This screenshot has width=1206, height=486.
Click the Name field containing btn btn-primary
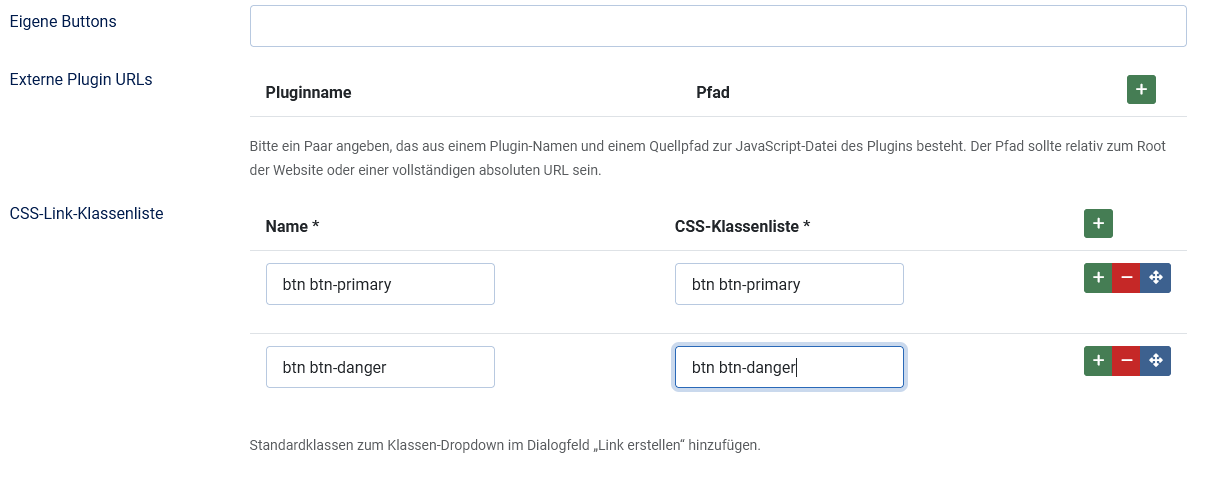click(x=380, y=284)
